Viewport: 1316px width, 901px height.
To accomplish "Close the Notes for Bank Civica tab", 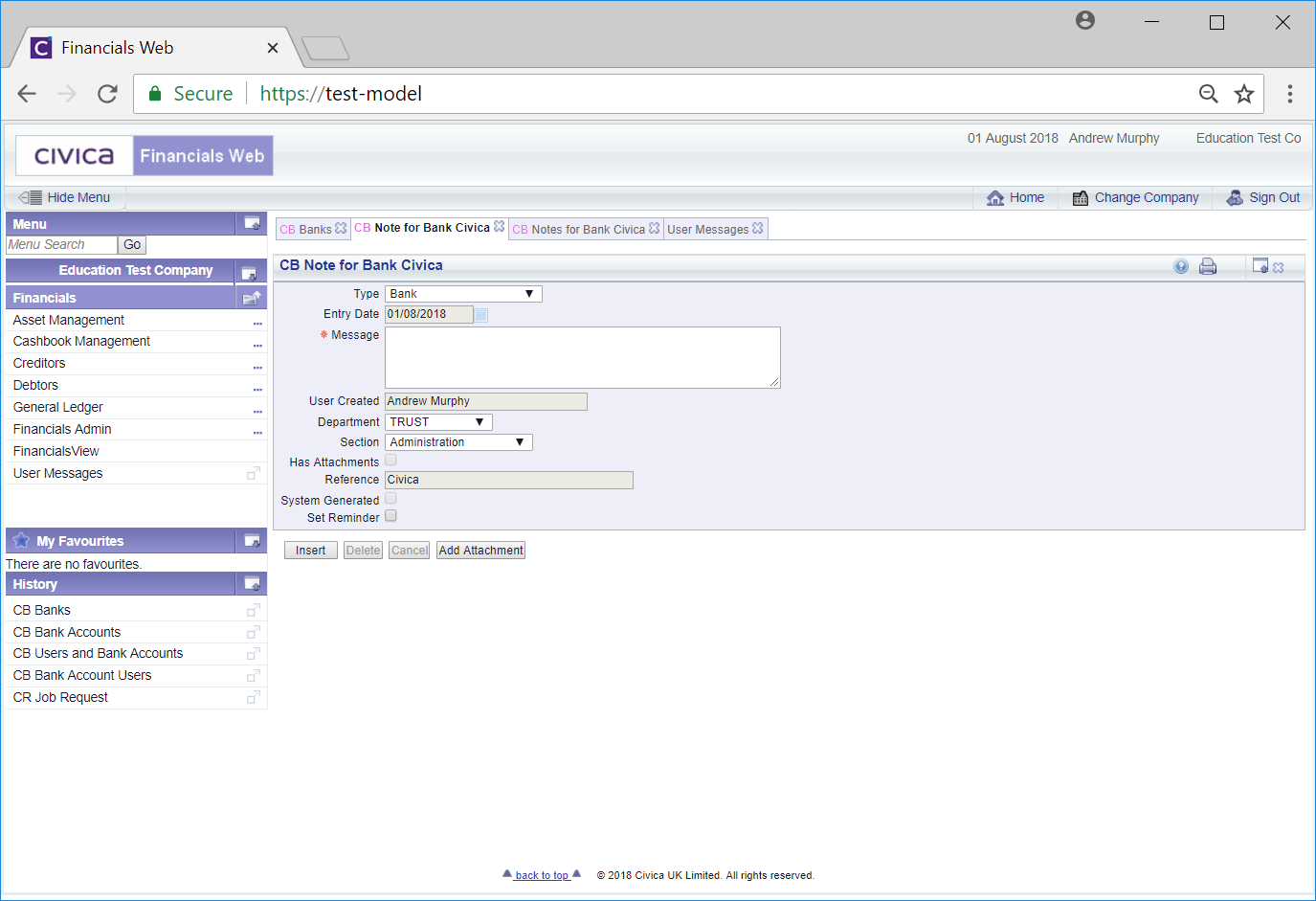I will [655, 229].
